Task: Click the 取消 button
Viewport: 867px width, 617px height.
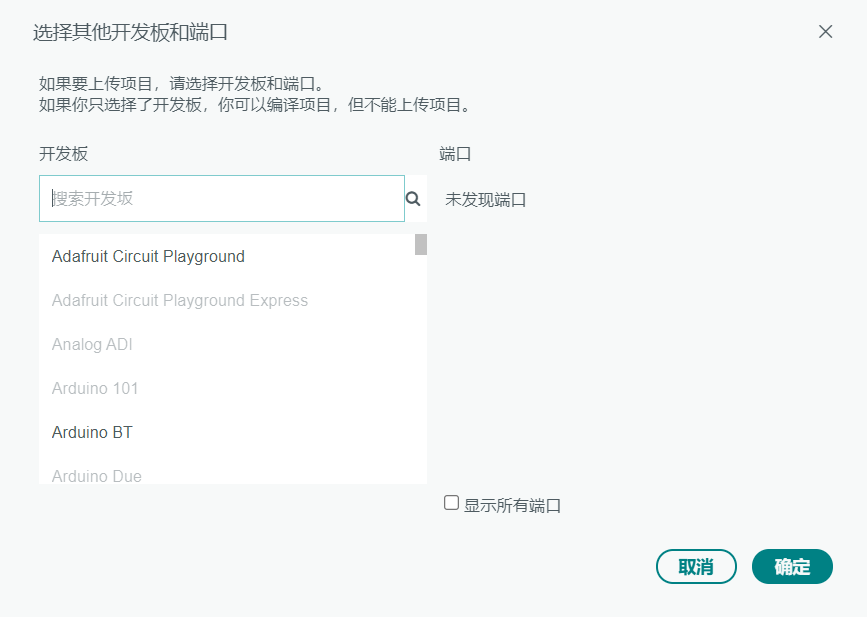Action: pos(696,566)
